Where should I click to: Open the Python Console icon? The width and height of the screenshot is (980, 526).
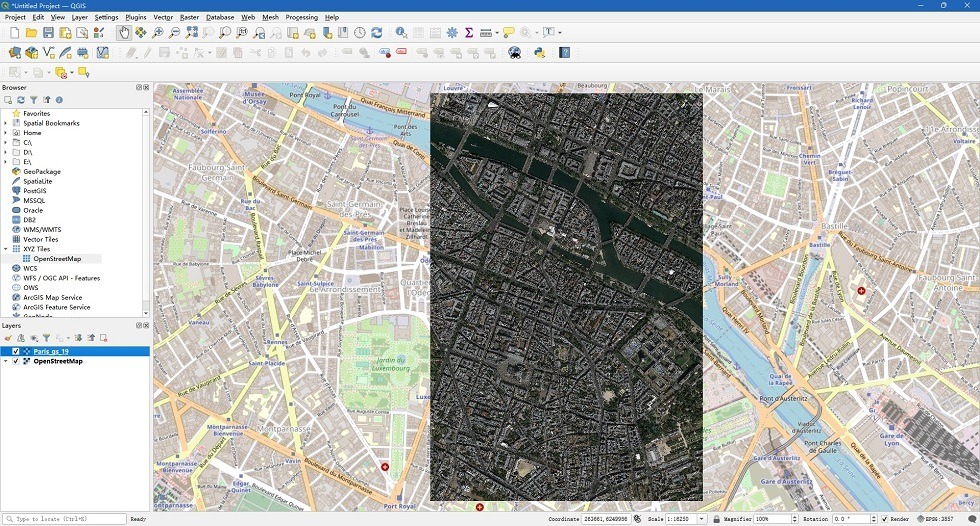pos(540,53)
